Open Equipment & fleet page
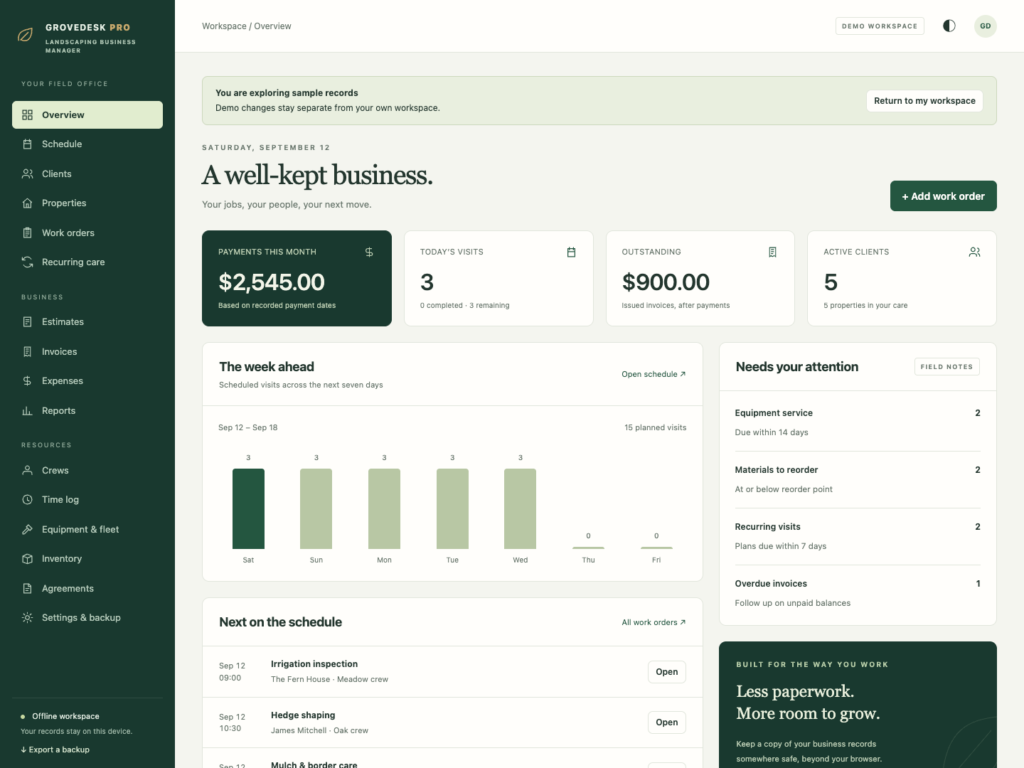This screenshot has height=768, width=1024. click(x=88, y=530)
